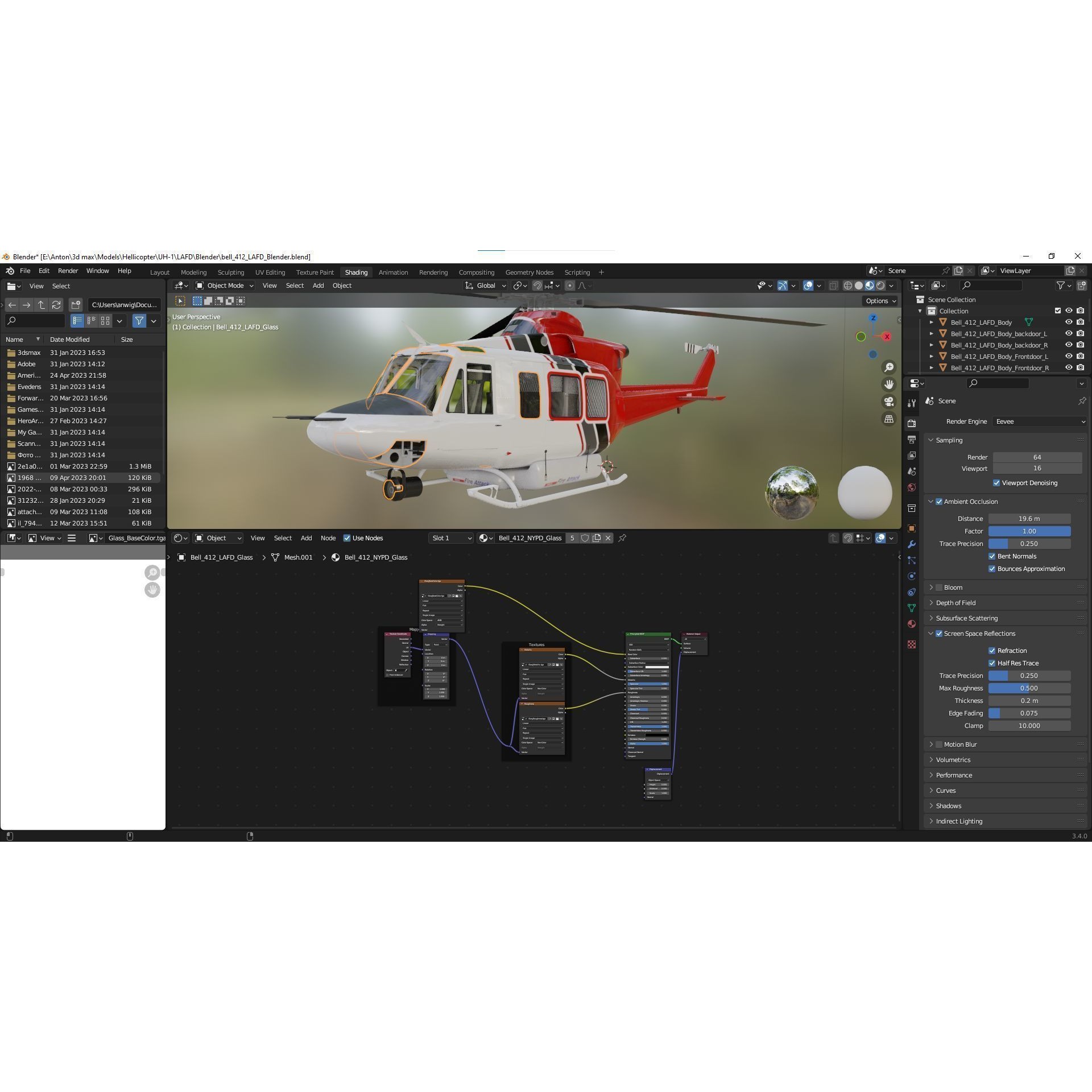Screen dimensions: 1092x1092
Task: Click the New Collection icon in outliner header
Action: pyautogui.click(x=1082, y=286)
